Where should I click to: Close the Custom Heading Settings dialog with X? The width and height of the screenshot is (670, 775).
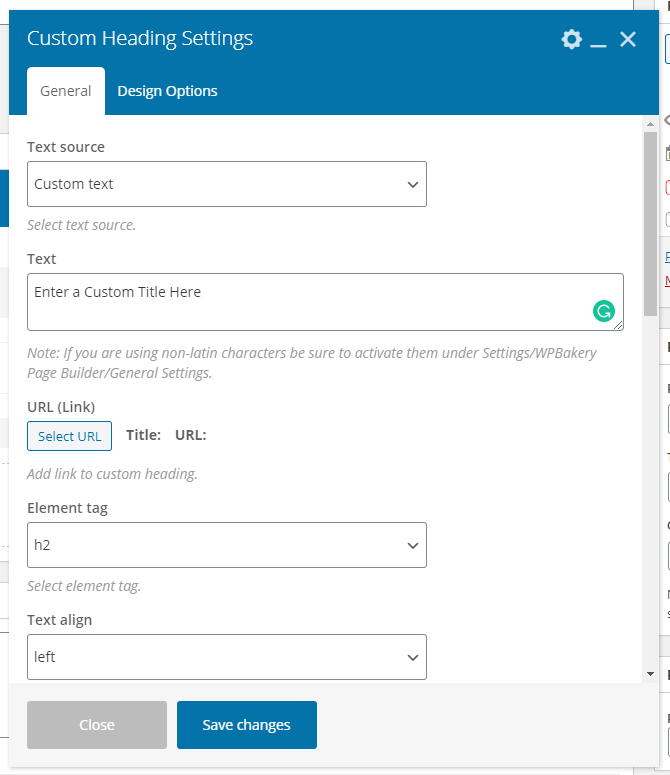pos(628,39)
